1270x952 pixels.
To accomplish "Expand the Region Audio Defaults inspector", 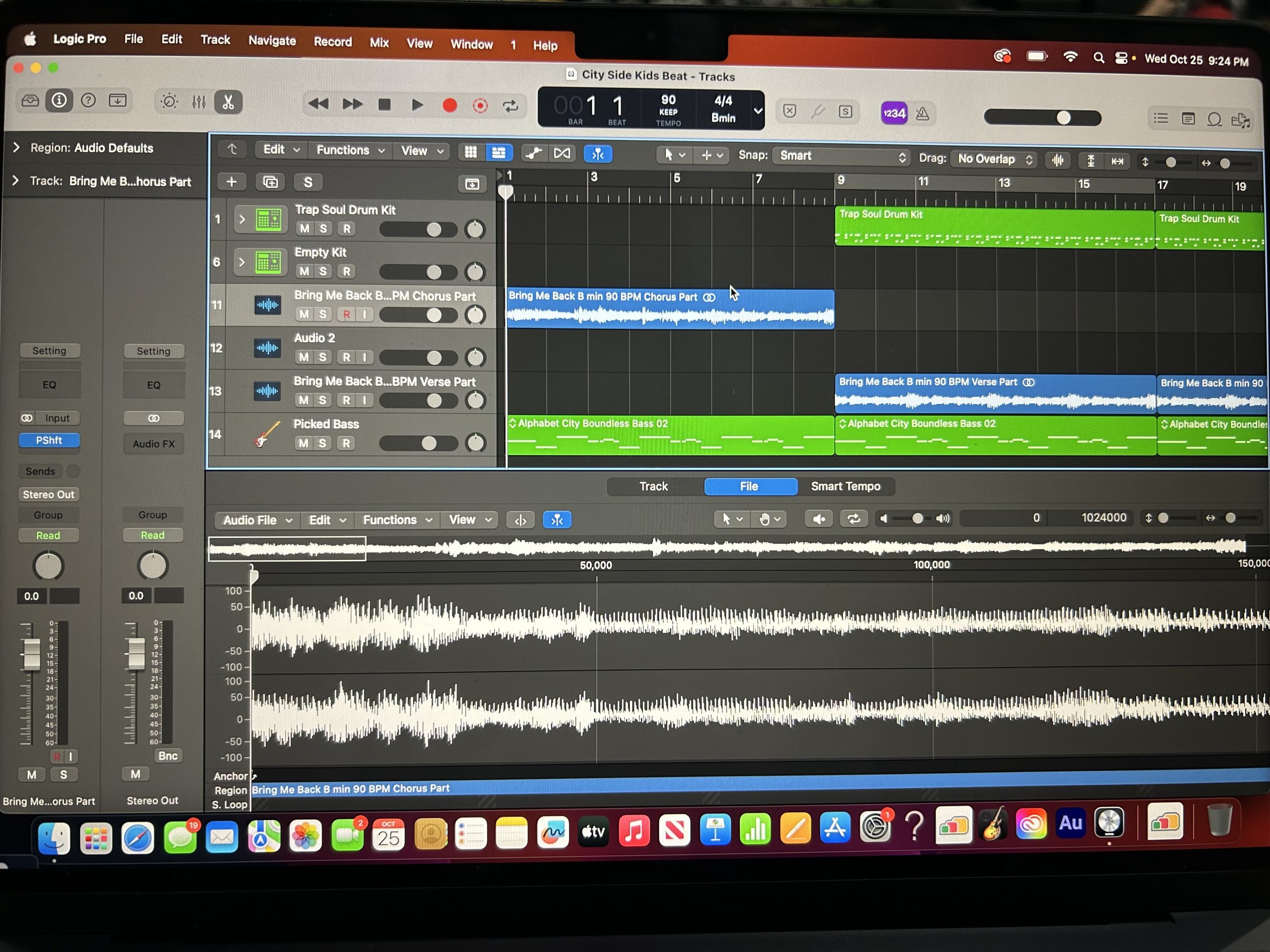I will pos(16,147).
